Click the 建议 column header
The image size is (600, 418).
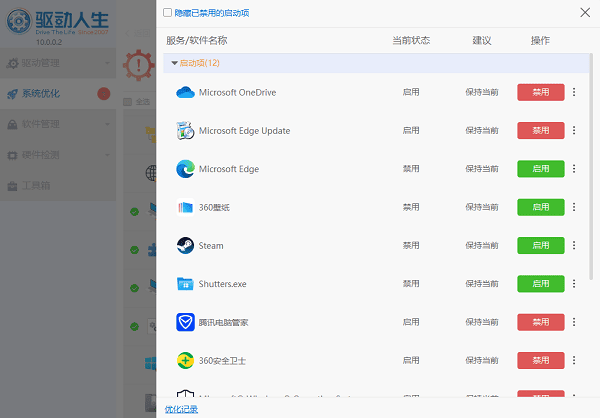tap(482, 40)
